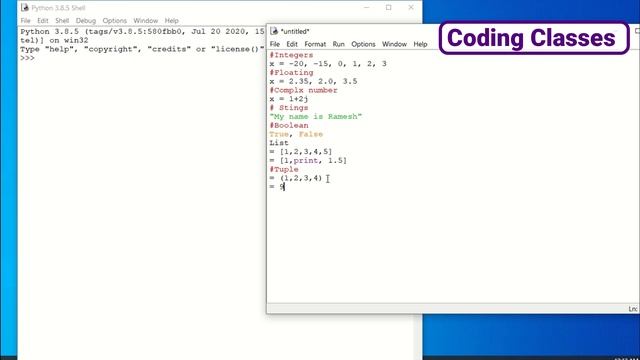
Task: Click the line x = -20, -15, 0, 1, 2, 3
Action: tap(328, 64)
